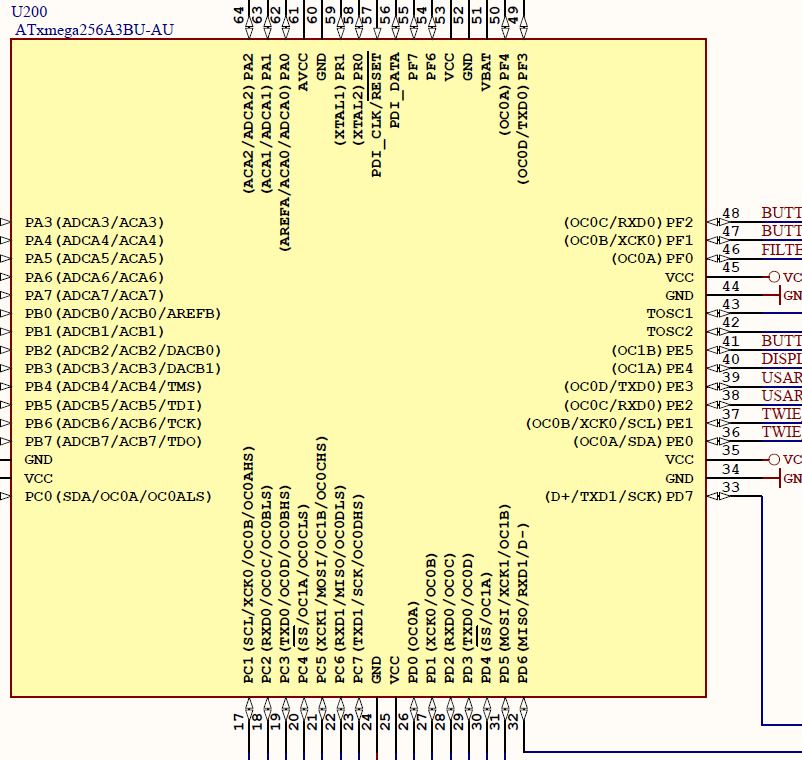Screen dimensions: 802x760
Task: Click the PC0(SDA/OC0A/OC0ALS) pin label
Action: point(118,497)
